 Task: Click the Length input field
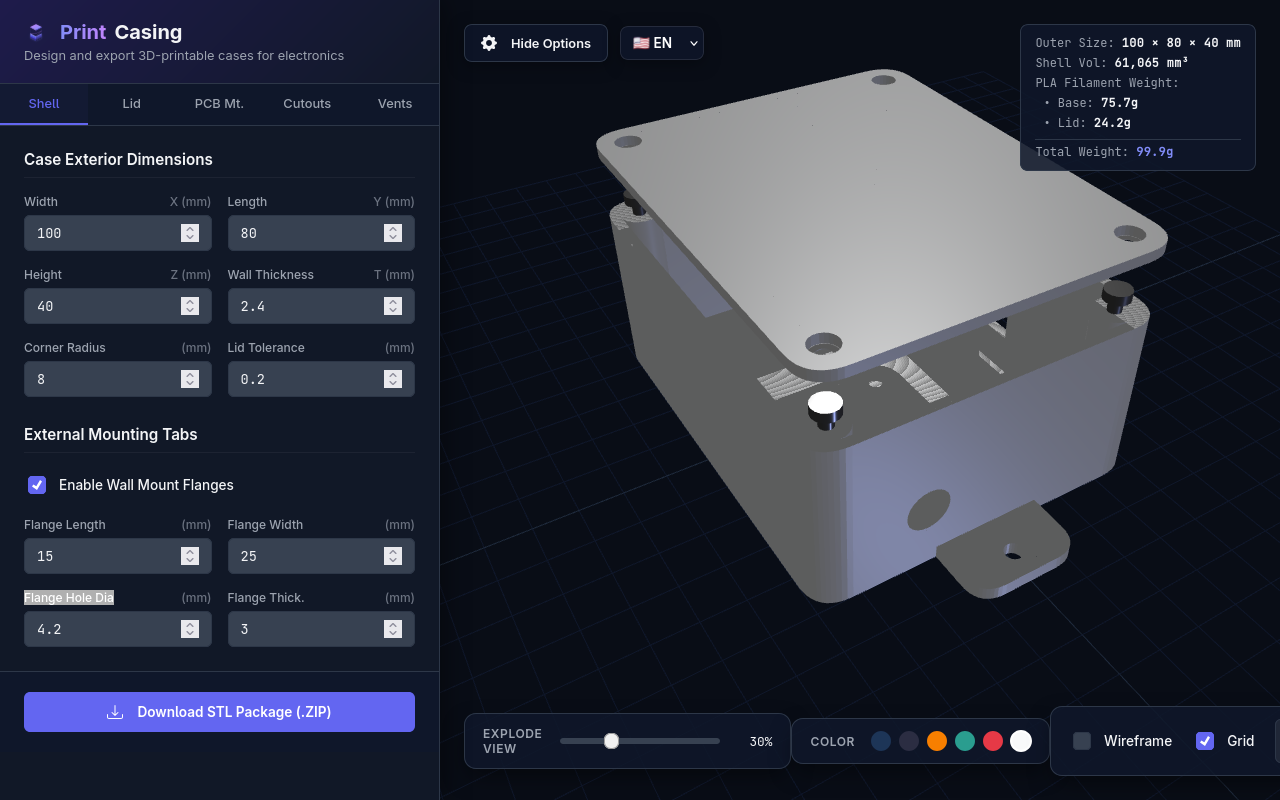[x=321, y=233]
